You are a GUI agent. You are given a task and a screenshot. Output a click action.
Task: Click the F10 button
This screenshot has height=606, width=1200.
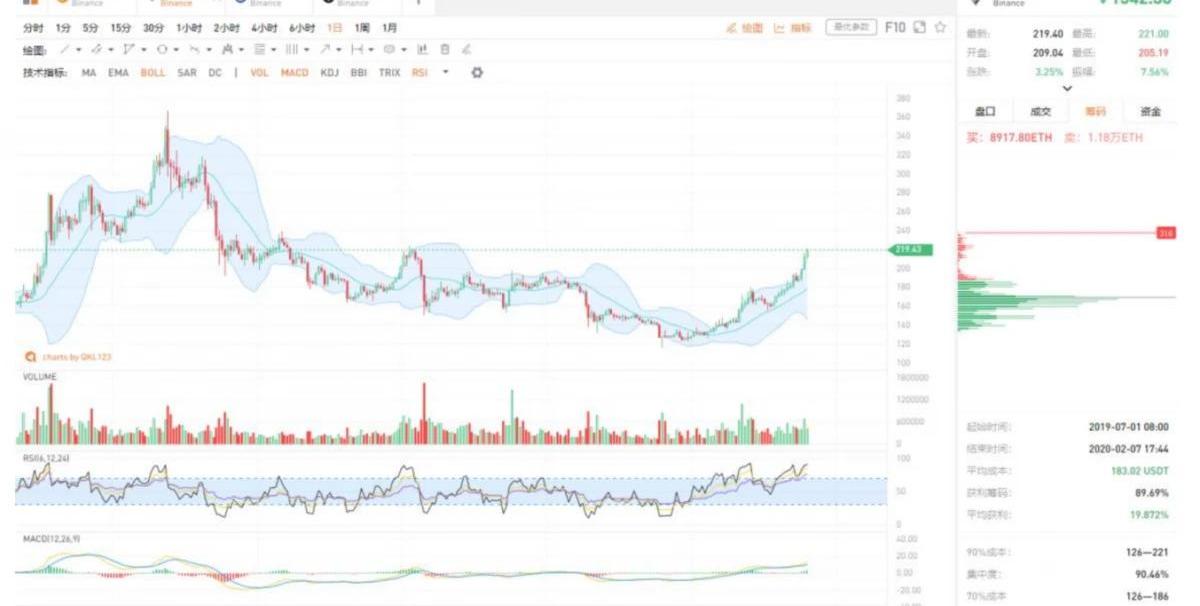(895, 28)
